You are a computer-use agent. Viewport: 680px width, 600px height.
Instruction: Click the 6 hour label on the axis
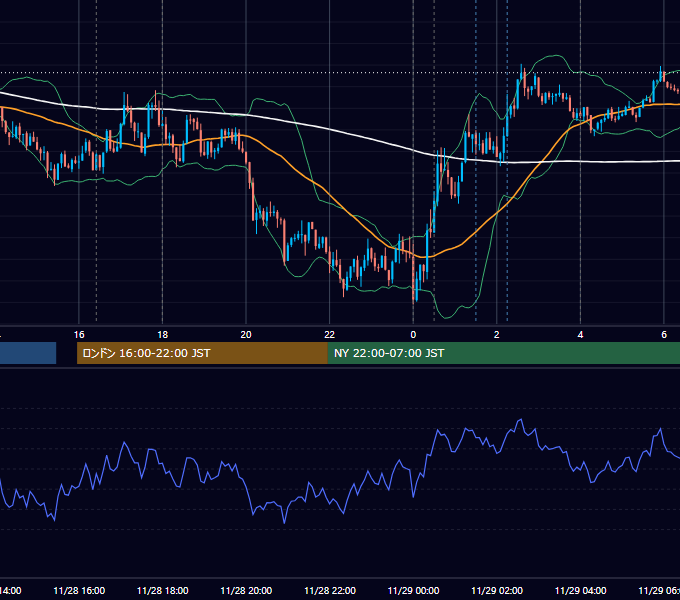[x=664, y=335]
